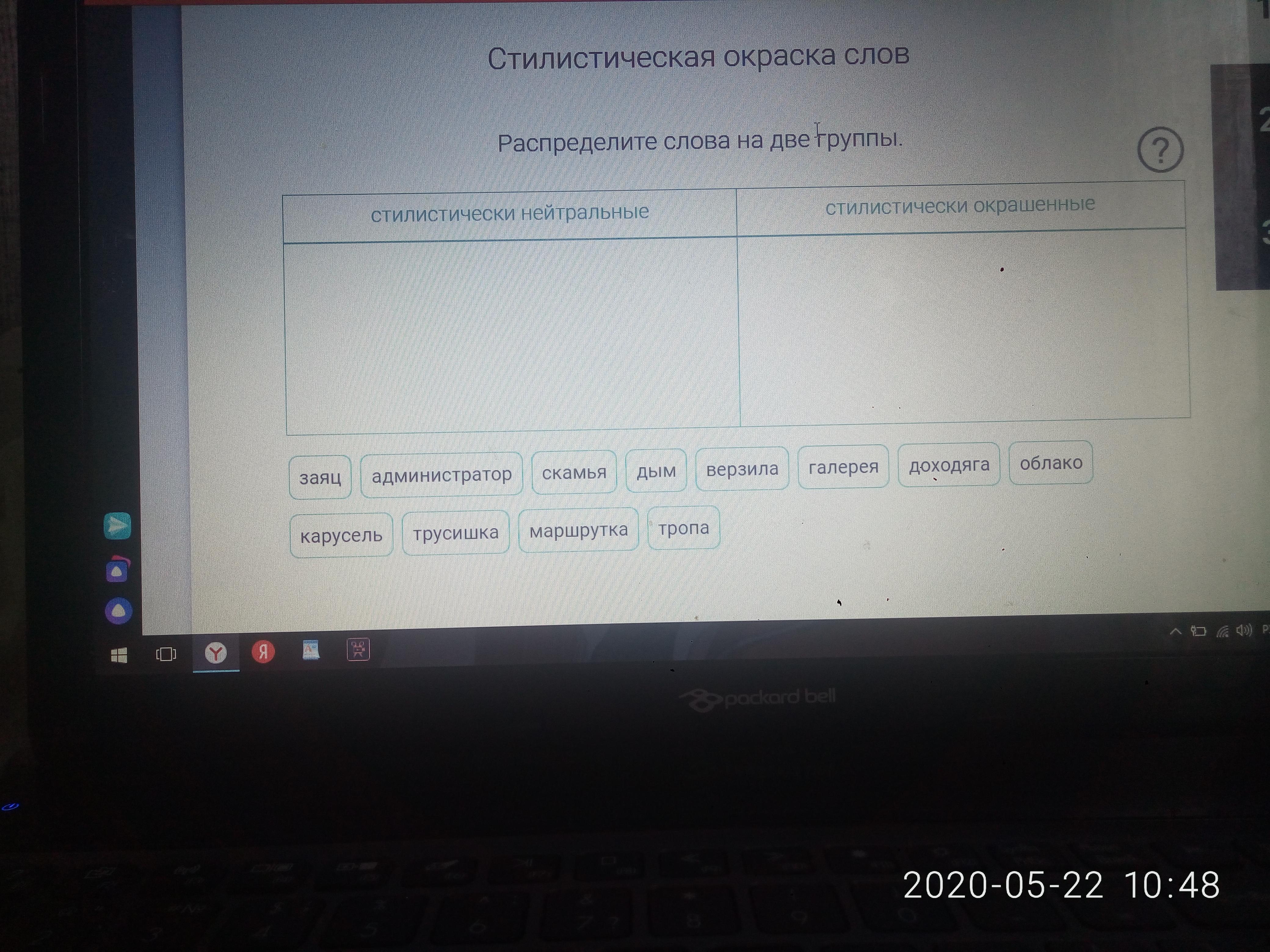This screenshot has width=1270, height=952.
Task: Click the Wi-Fi network tray icon
Action: coord(1222,632)
